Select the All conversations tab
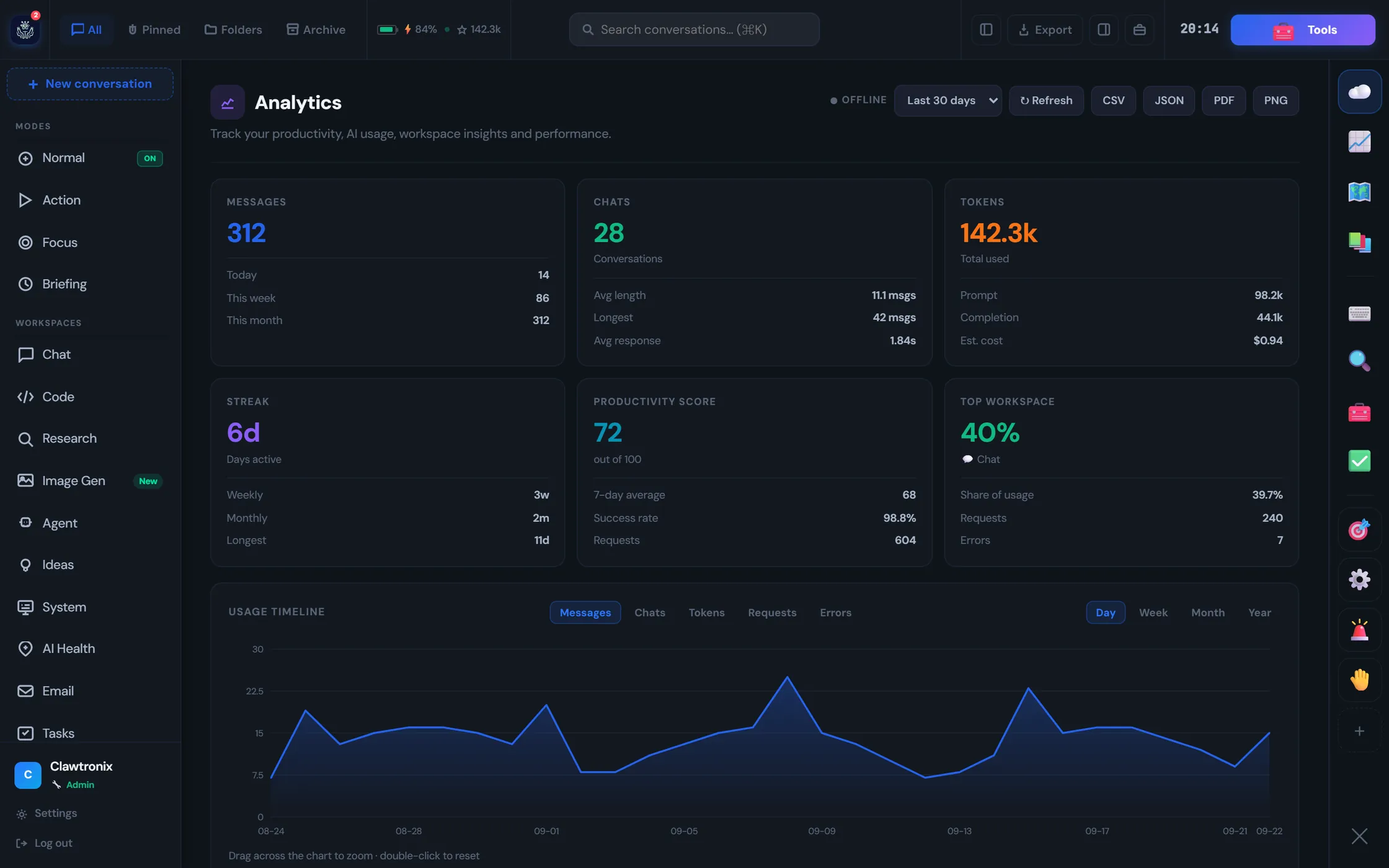This screenshot has width=1389, height=868. (86, 29)
